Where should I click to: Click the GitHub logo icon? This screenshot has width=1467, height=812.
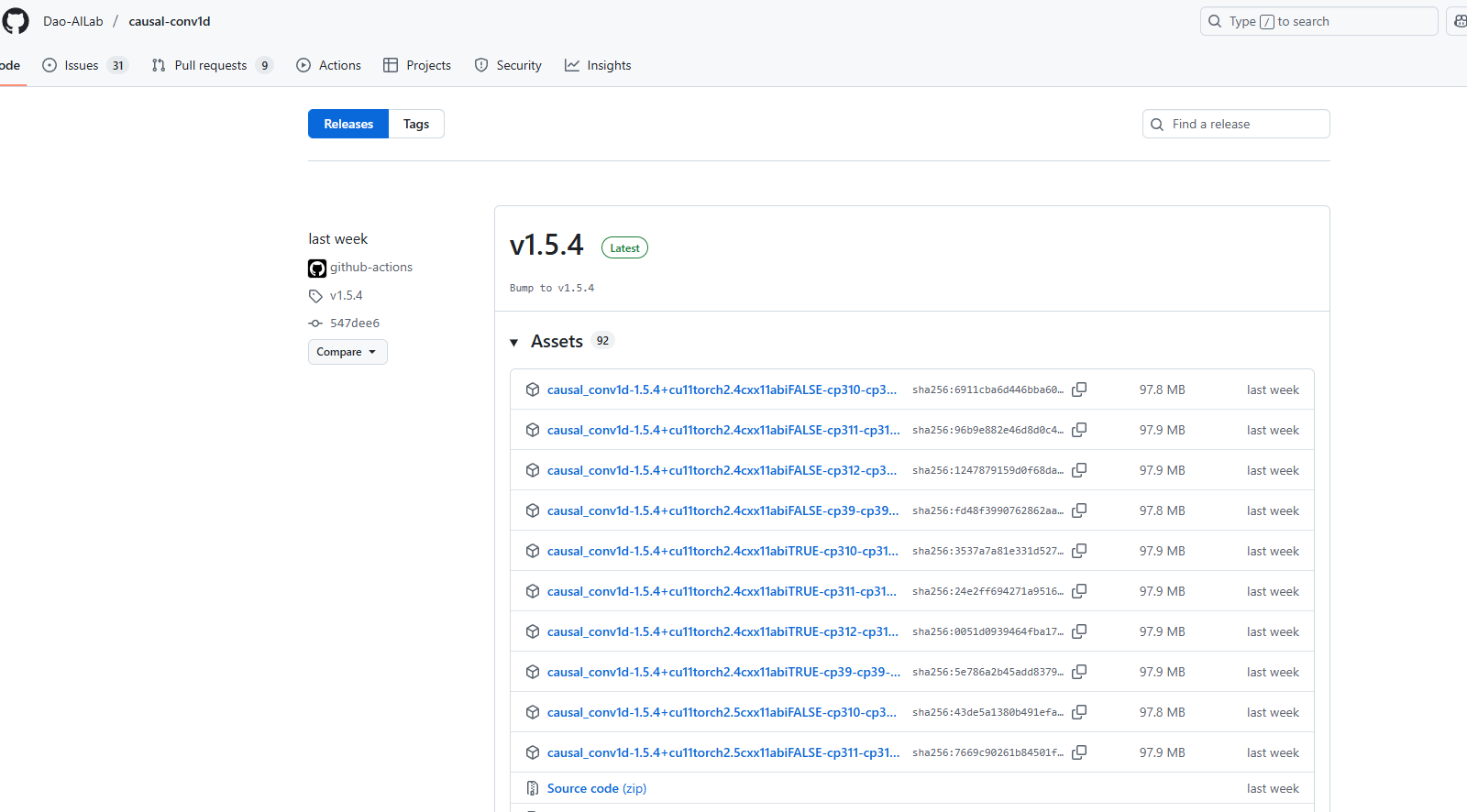(16, 21)
